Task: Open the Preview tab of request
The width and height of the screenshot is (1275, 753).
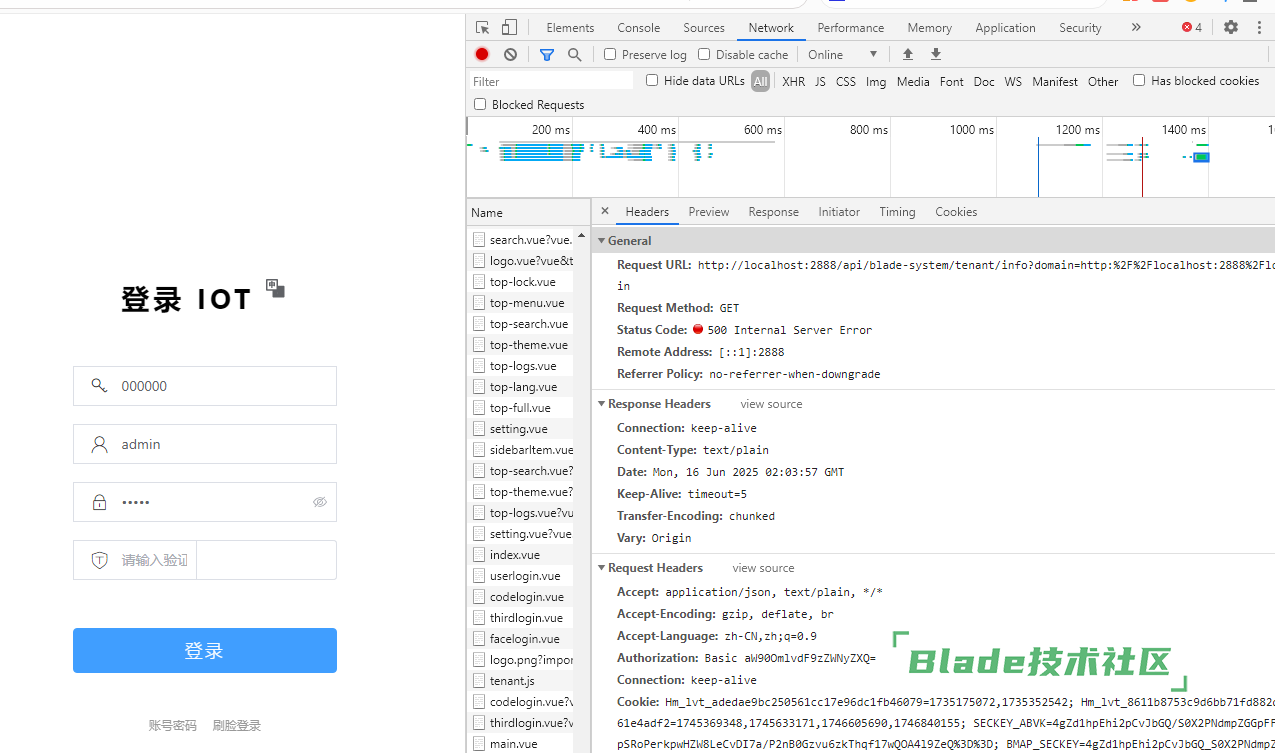Action: click(x=709, y=212)
